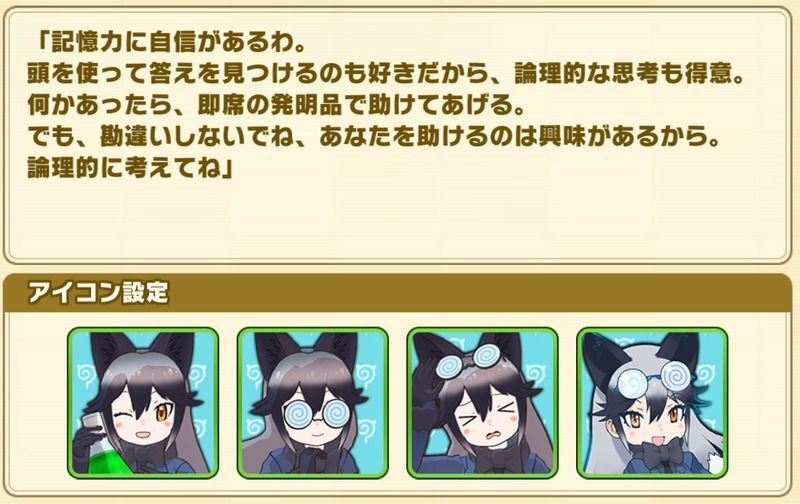Click the text line beginning 頭を使って答え
The height and width of the screenshot is (504, 800).
click(386, 74)
